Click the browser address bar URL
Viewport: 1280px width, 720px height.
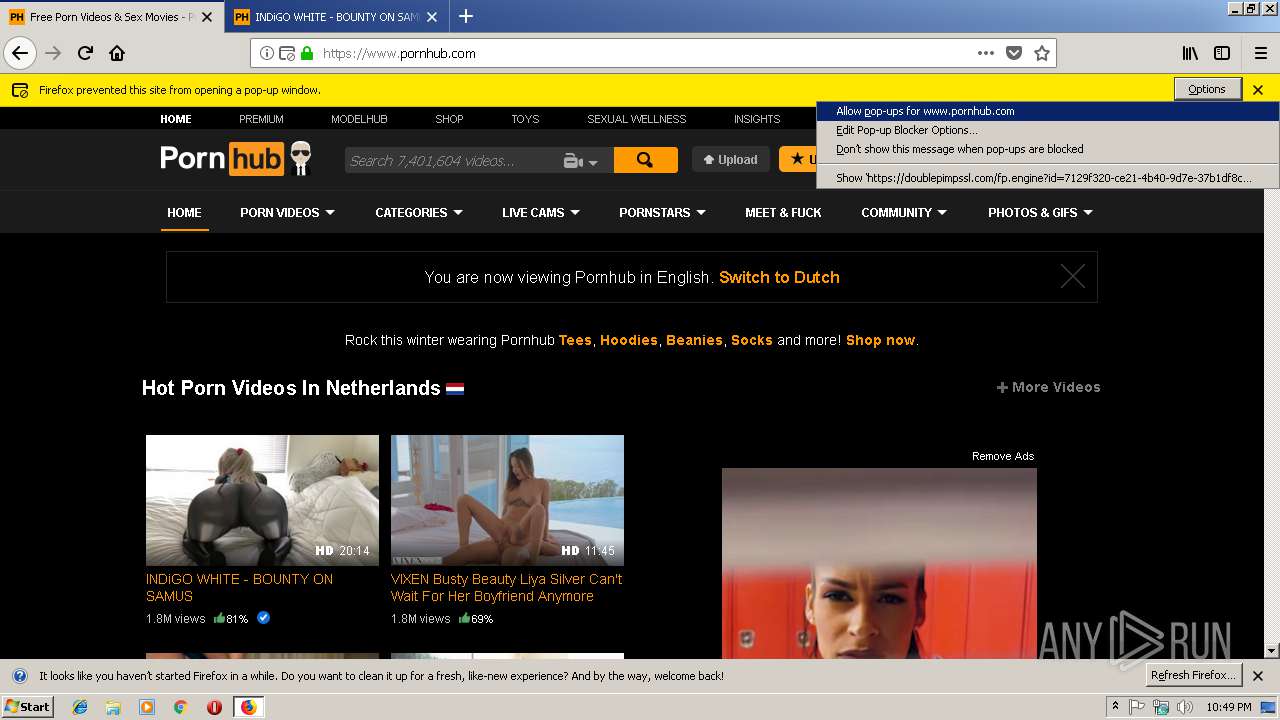coord(399,53)
